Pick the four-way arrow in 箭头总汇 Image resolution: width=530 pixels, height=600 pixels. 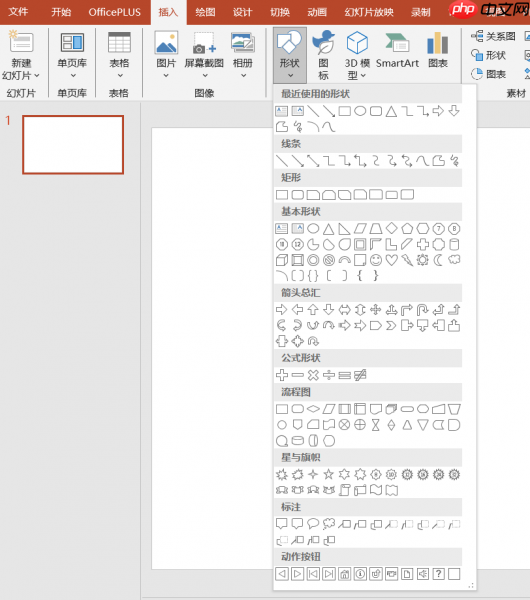[376, 310]
